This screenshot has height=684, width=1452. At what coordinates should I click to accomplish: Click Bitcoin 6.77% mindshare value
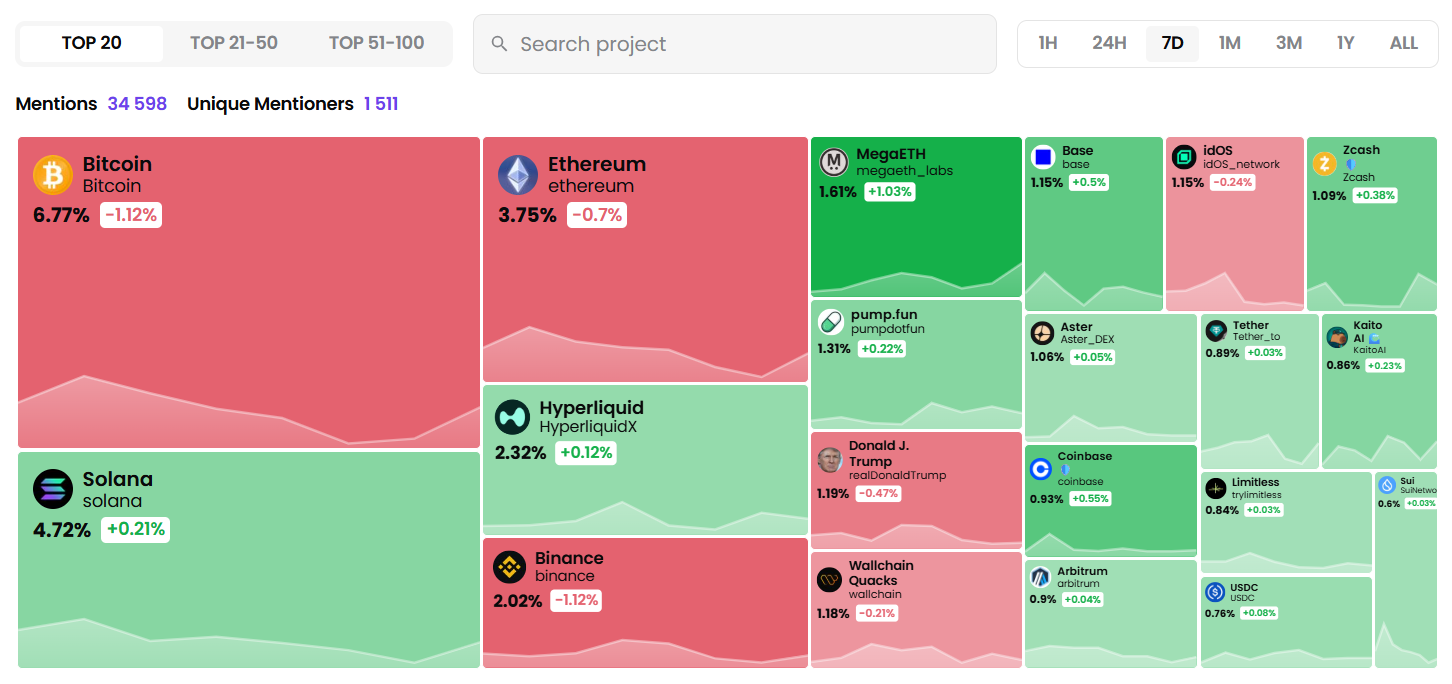pyautogui.click(x=62, y=215)
